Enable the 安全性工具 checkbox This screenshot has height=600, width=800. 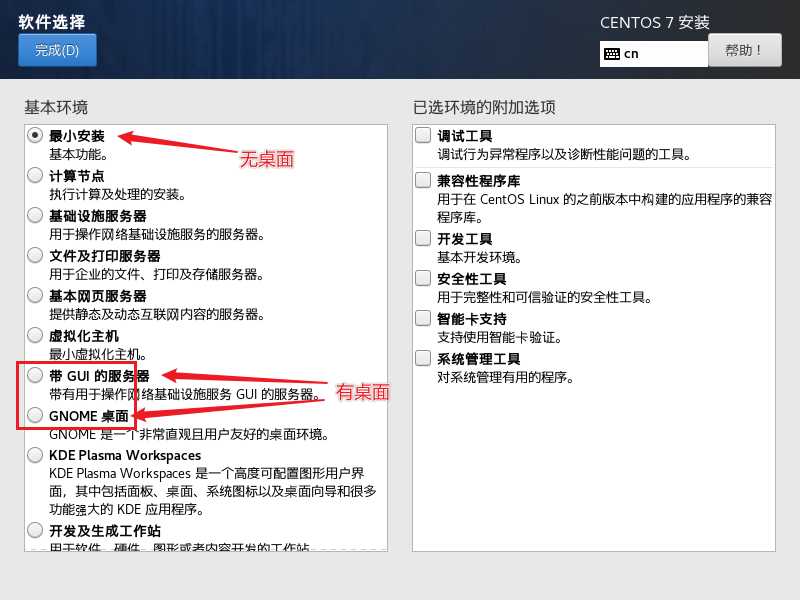pyautogui.click(x=423, y=278)
